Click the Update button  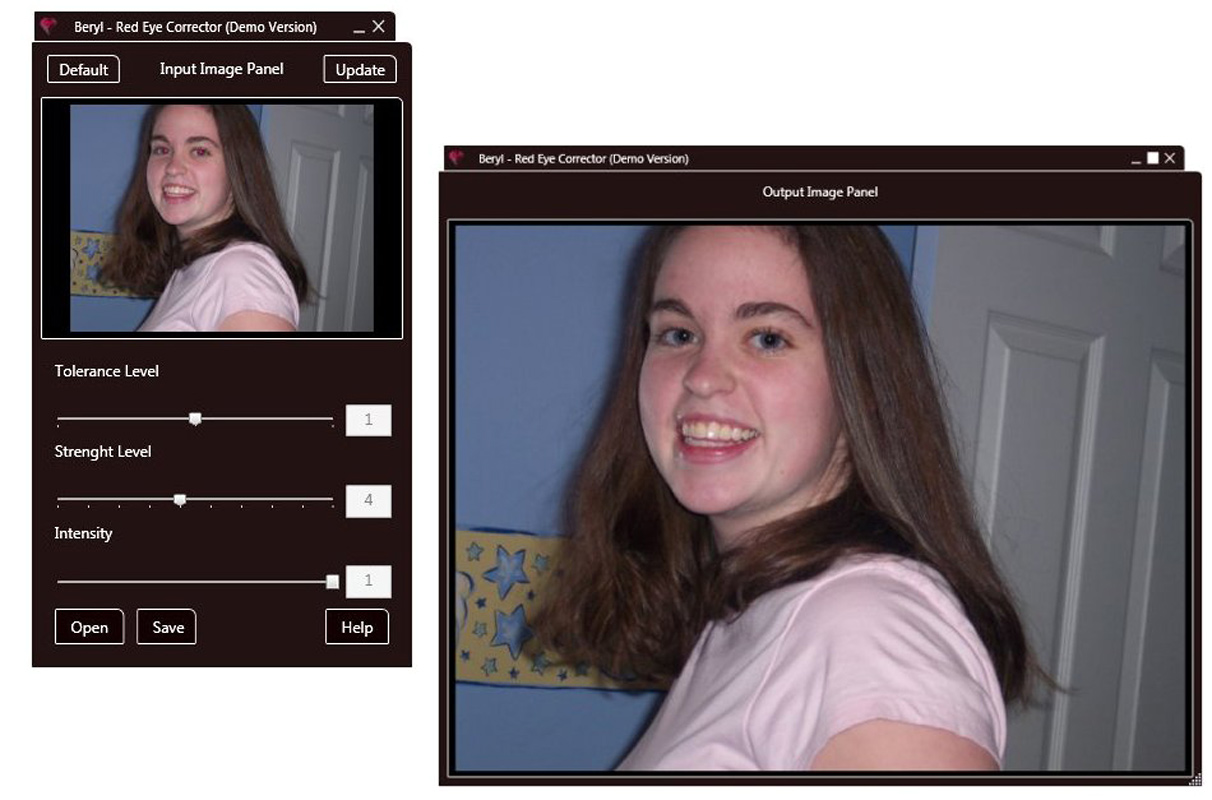[360, 69]
